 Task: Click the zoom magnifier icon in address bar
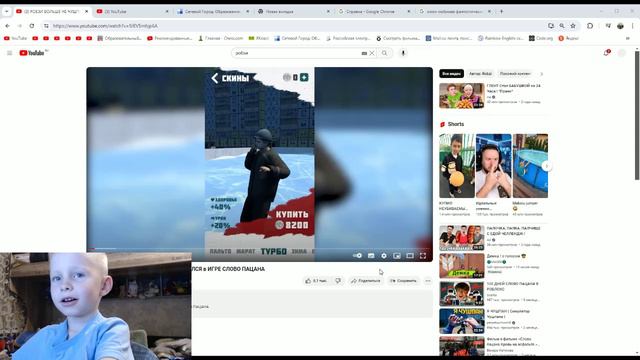point(562,26)
